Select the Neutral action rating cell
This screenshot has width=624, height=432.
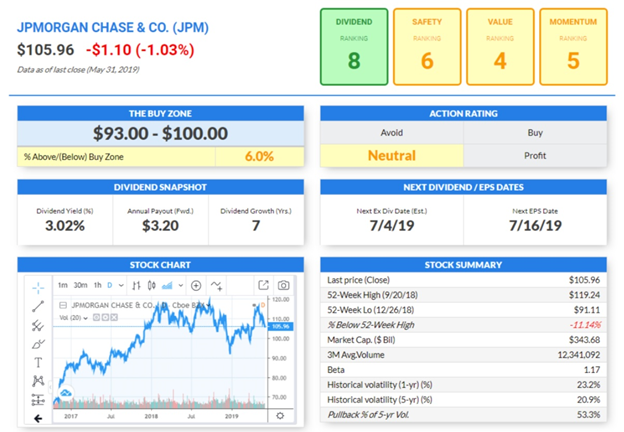pyautogui.click(x=392, y=156)
